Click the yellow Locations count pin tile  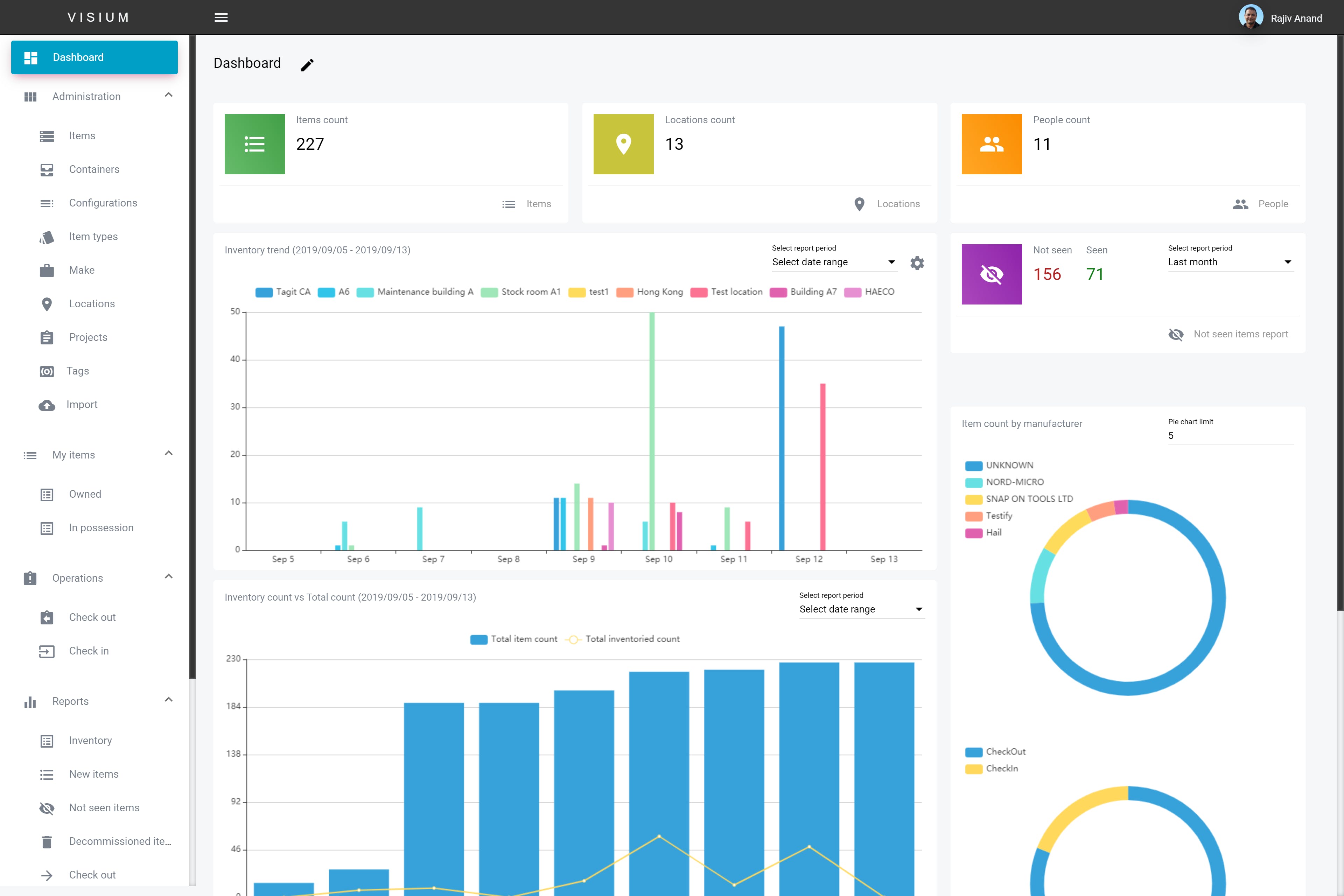tap(623, 144)
